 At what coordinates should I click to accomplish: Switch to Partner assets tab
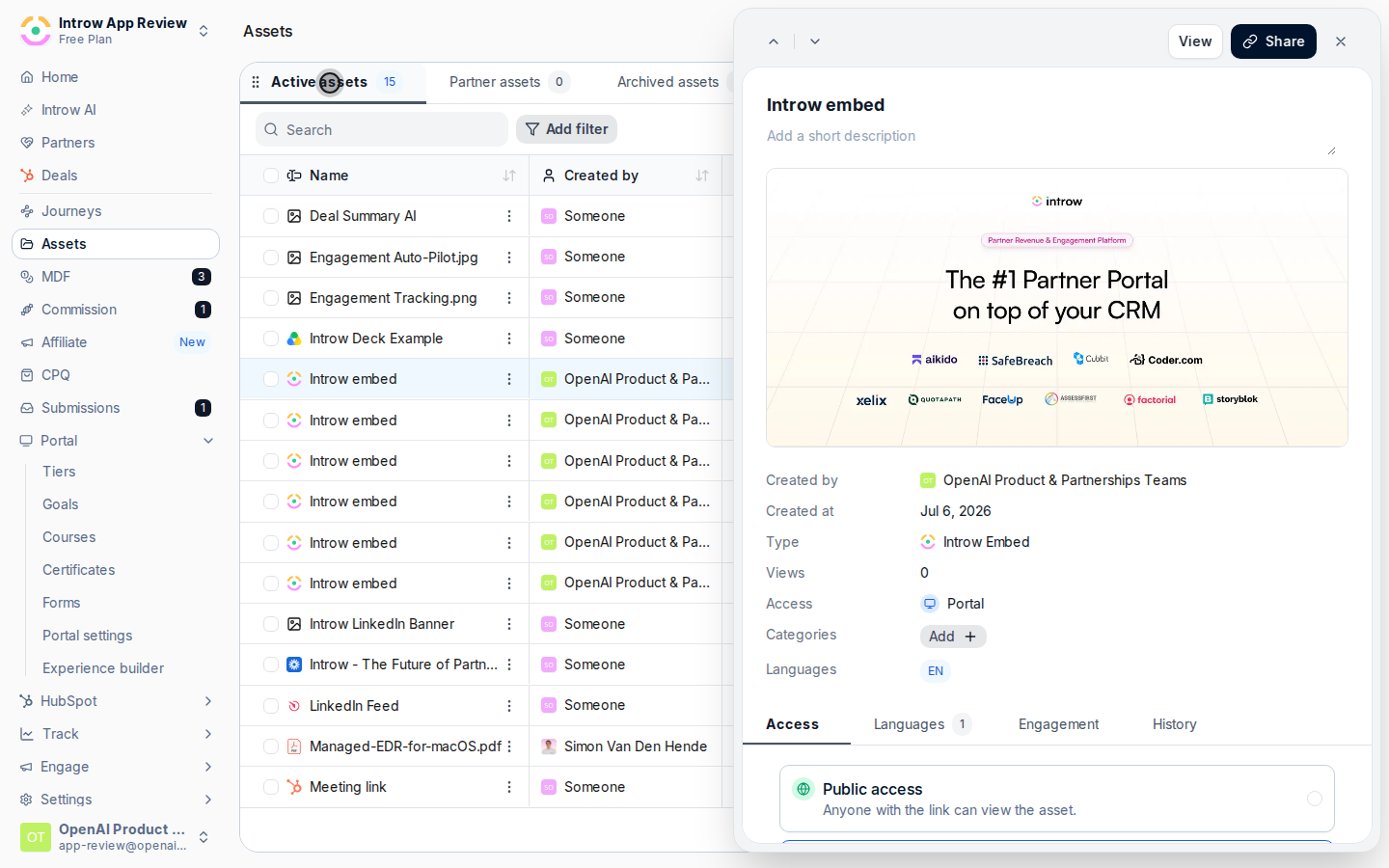(509, 82)
